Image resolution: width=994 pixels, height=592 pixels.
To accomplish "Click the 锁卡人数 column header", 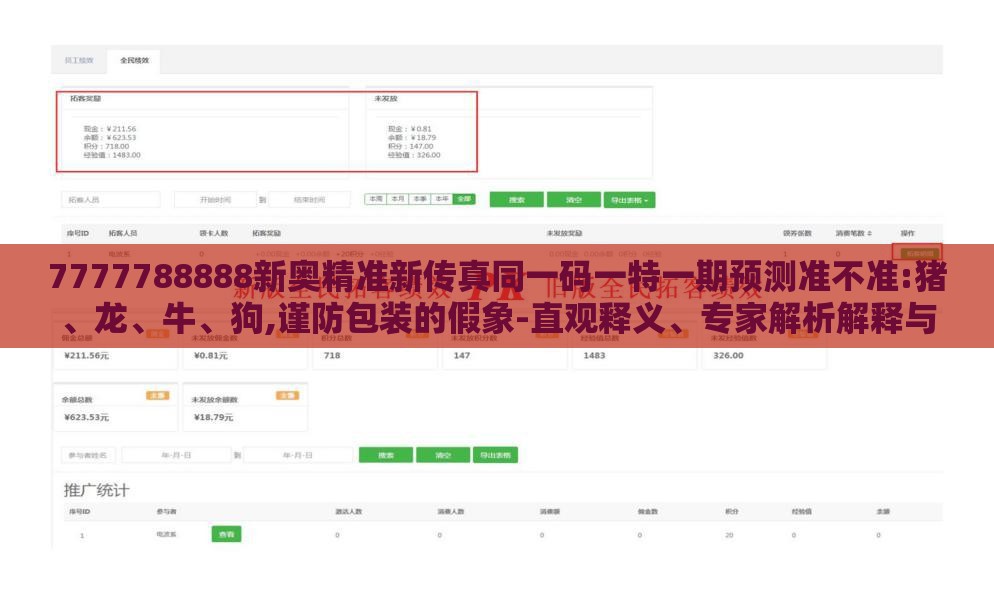I will [214, 233].
